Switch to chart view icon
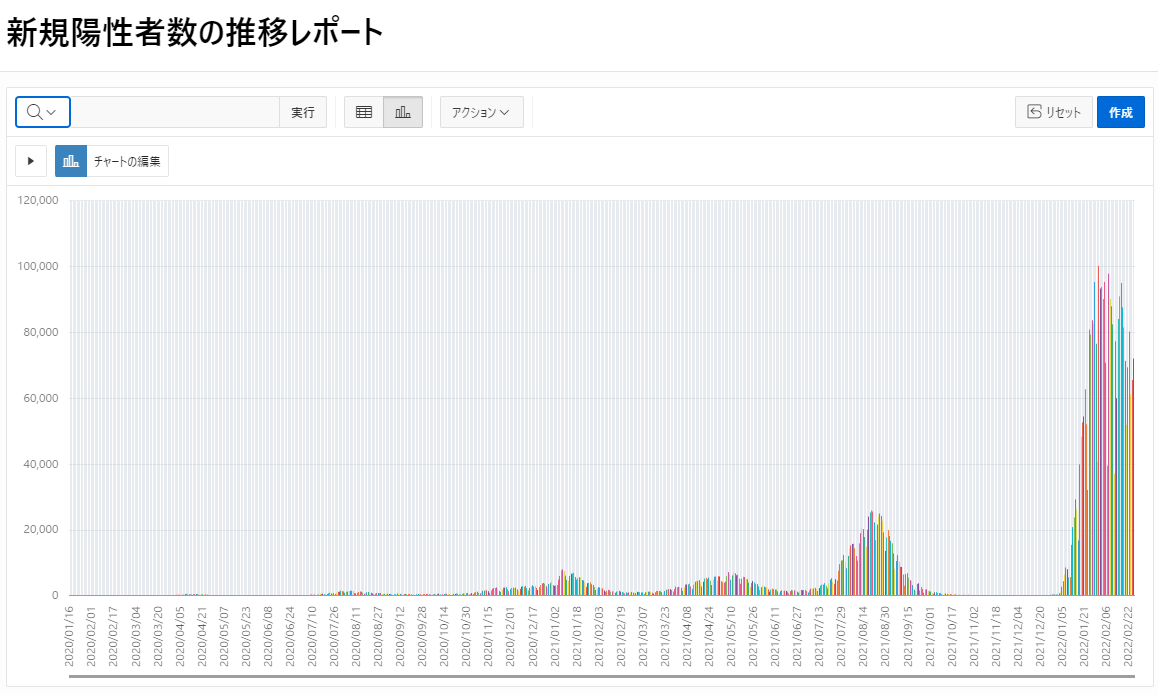 pos(403,112)
